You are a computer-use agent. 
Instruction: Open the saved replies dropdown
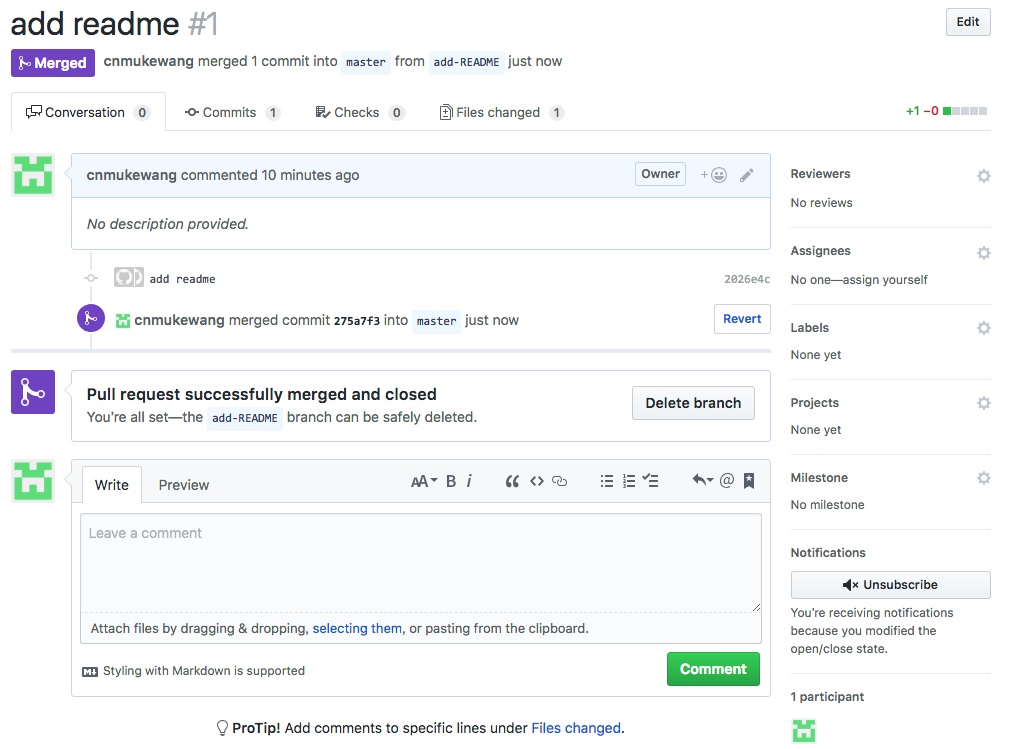pos(702,481)
